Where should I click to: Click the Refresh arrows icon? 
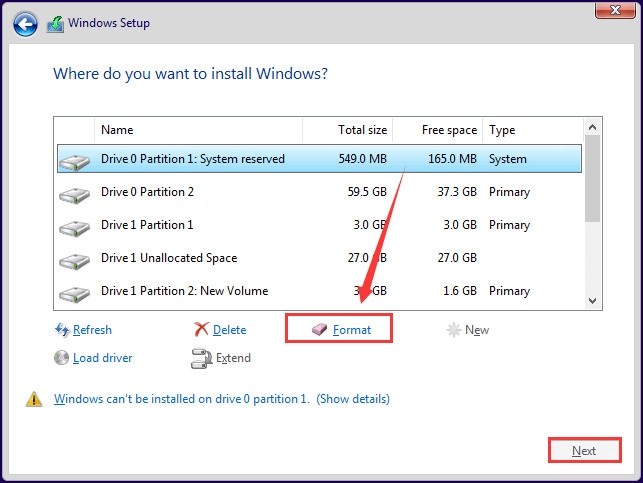coord(62,330)
